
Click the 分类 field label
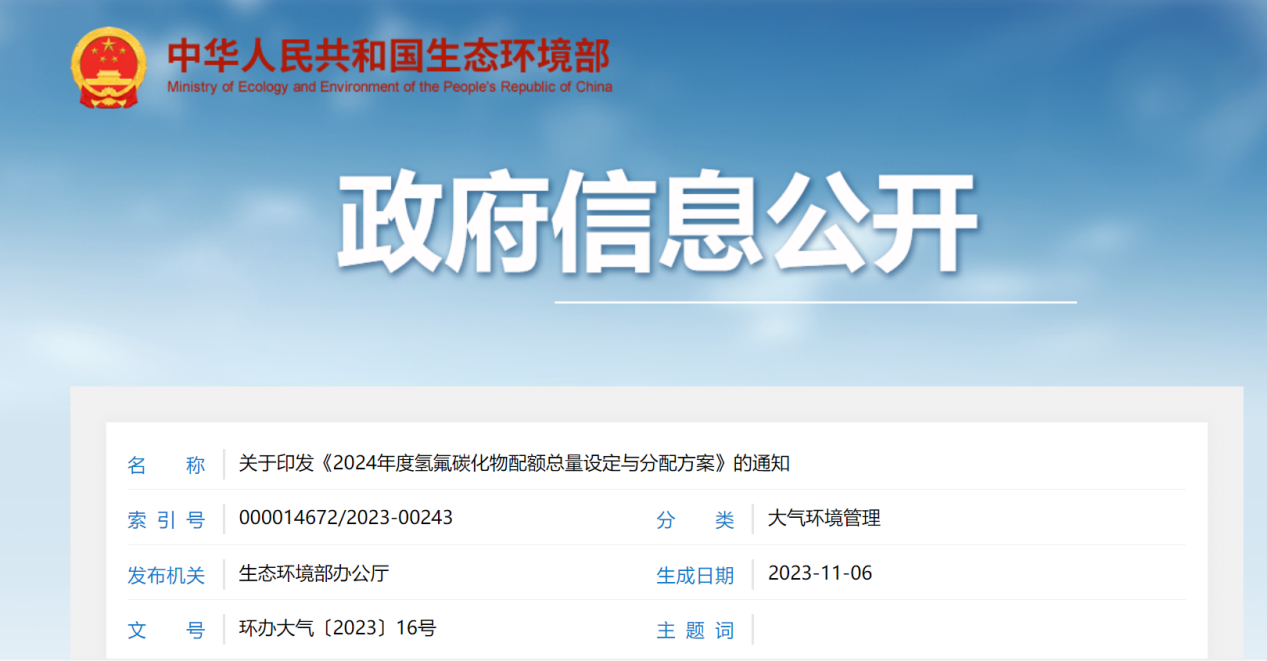[696, 519]
